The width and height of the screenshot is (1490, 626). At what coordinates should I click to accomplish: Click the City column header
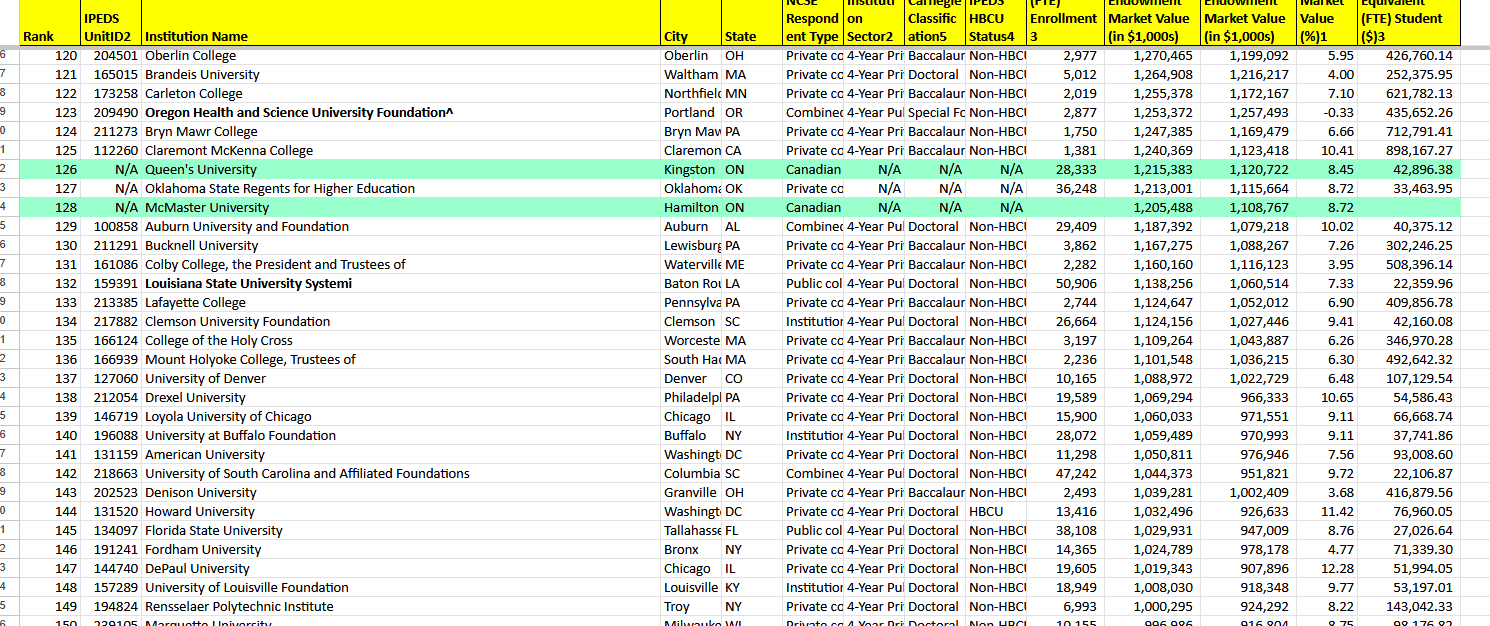(x=691, y=23)
